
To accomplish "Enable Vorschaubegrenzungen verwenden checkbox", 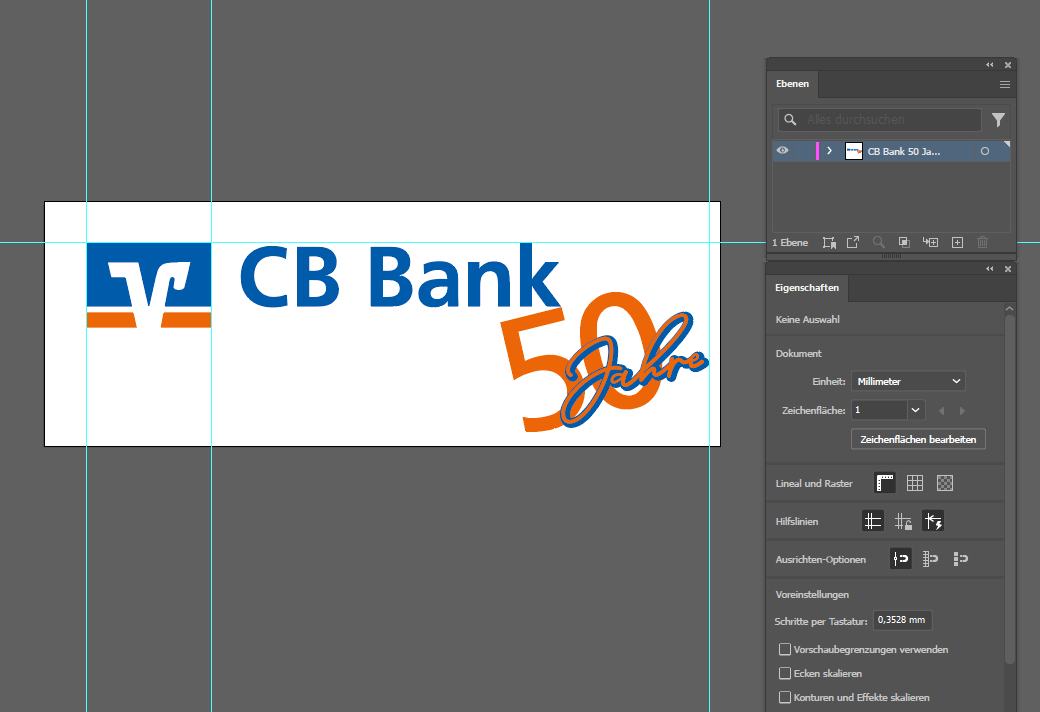I will (785, 649).
